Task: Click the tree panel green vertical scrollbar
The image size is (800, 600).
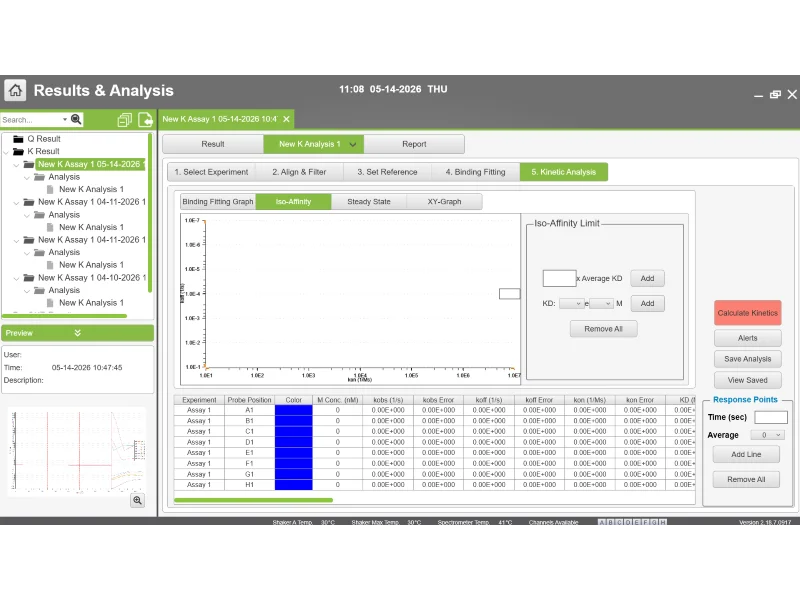Action: 150,213
